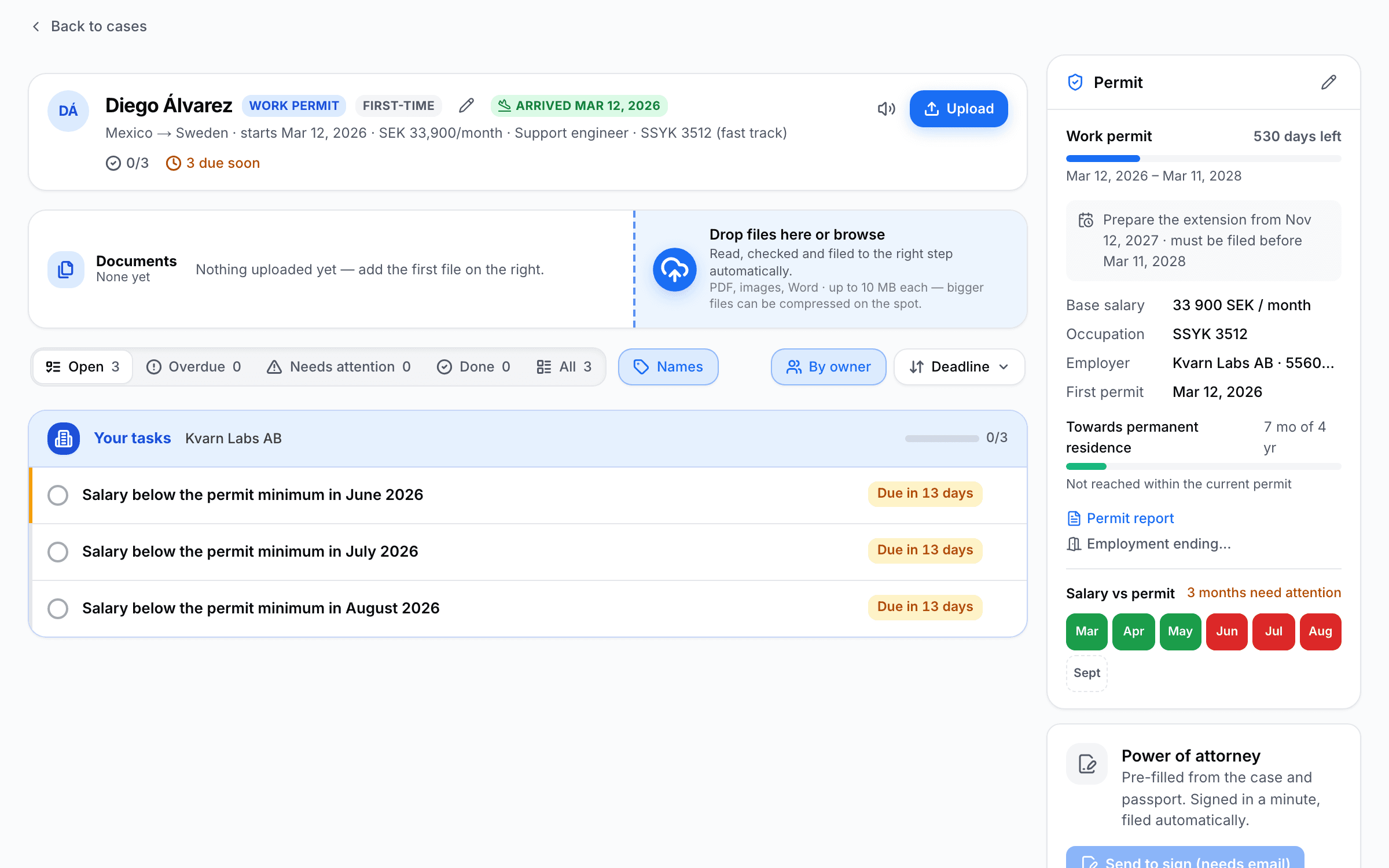
Task: Go back to cases via chevron
Action: (x=36, y=27)
